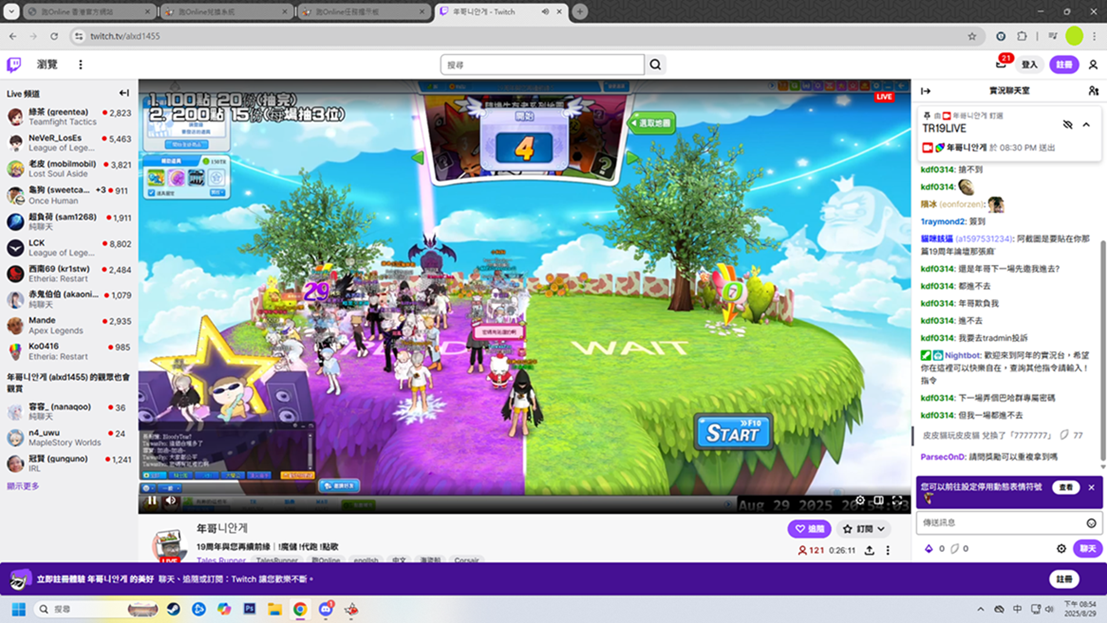Open chat settings gear icon
The width and height of the screenshot is (1107, 623).
point(1061,549)
